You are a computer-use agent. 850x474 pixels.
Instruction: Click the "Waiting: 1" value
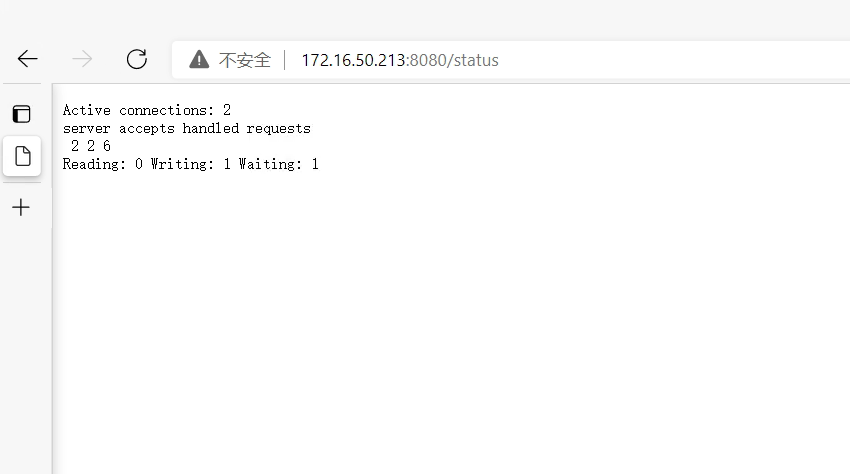pos(279,164)
